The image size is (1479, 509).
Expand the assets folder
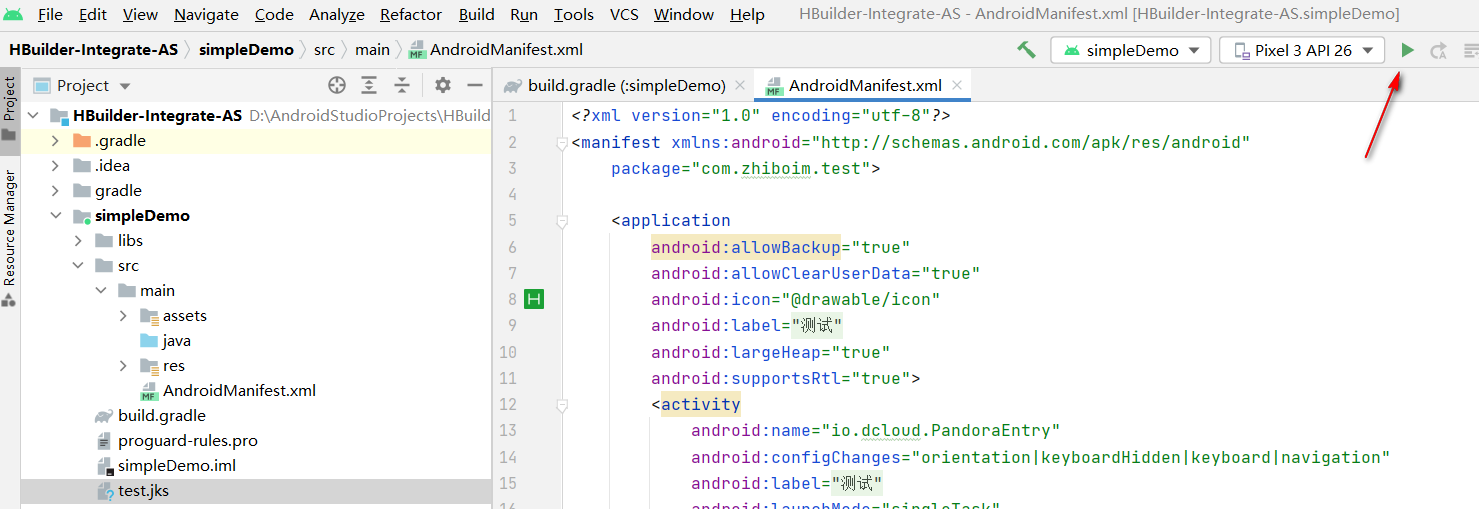point(123,316)
